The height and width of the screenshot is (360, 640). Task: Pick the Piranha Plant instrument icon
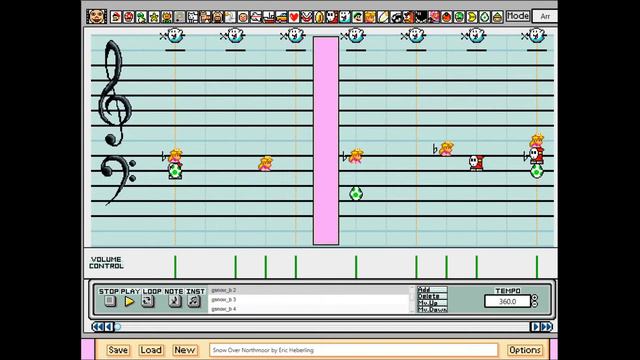(x=307, y=17)
